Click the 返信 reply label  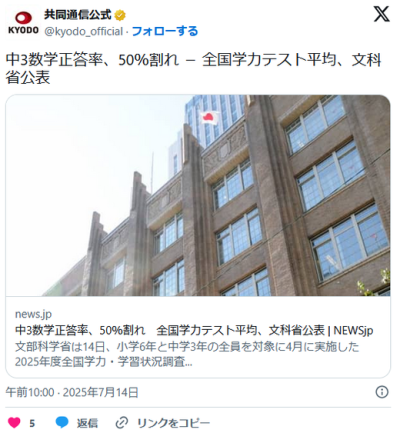(x=87, y=423)
